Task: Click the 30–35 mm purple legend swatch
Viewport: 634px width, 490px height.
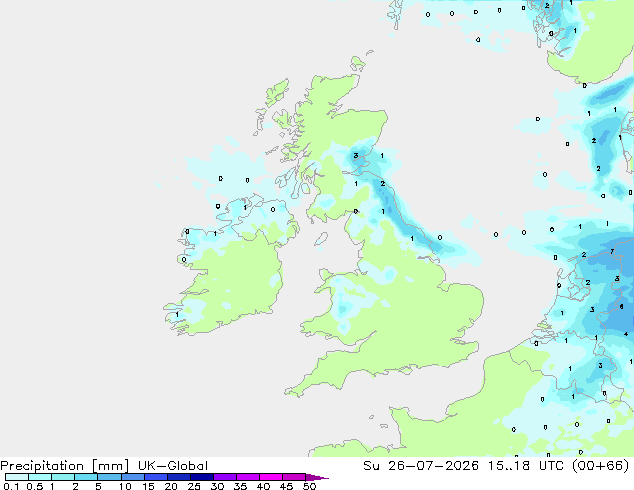Action: [x=225, y=477]
